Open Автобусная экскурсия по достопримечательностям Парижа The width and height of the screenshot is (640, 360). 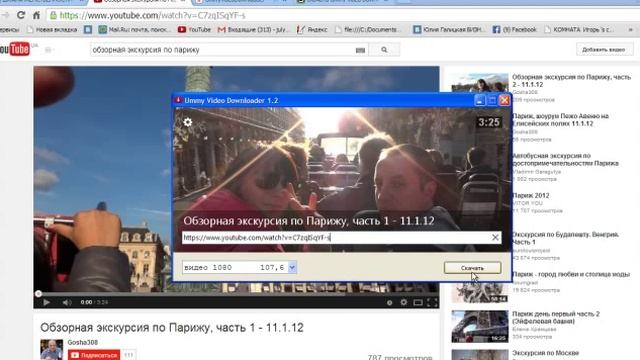click(565, 159)
